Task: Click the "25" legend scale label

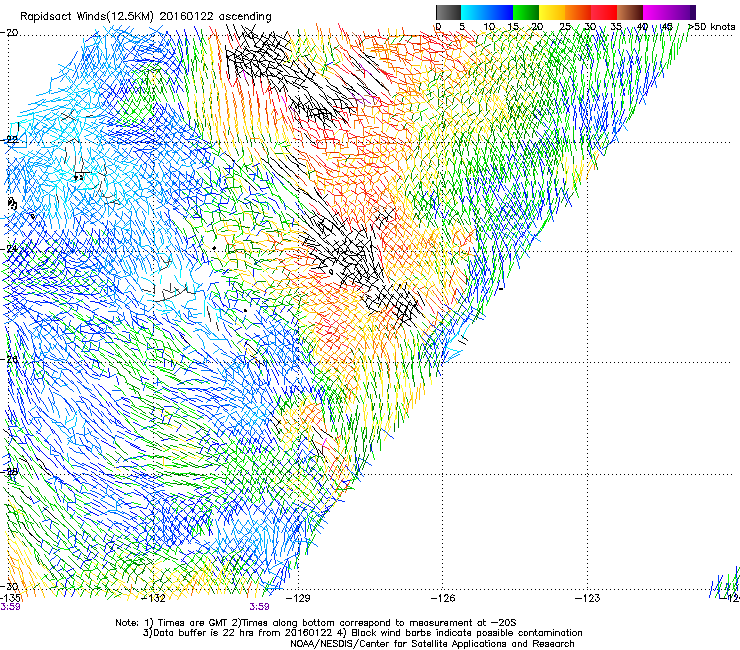Action: (x=565, y=27)
